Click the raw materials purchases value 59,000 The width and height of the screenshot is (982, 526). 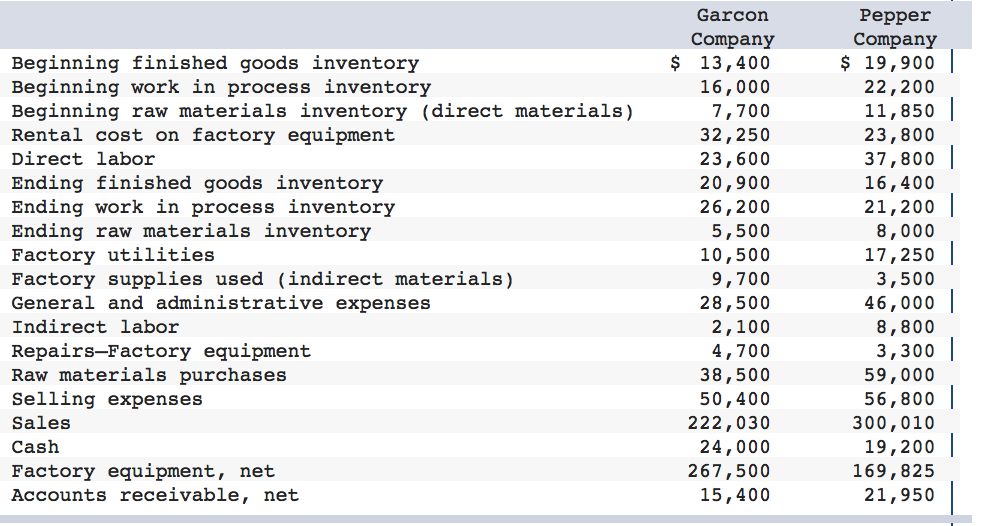coord(899,375)
